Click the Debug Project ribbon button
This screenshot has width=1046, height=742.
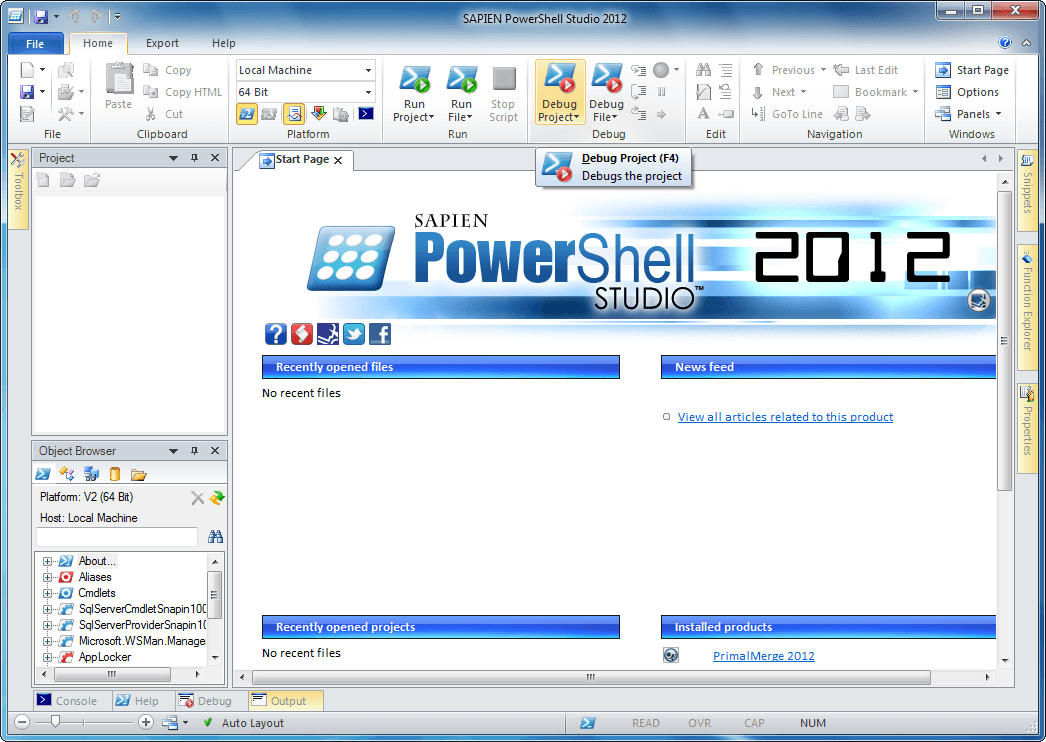[559, 93]
